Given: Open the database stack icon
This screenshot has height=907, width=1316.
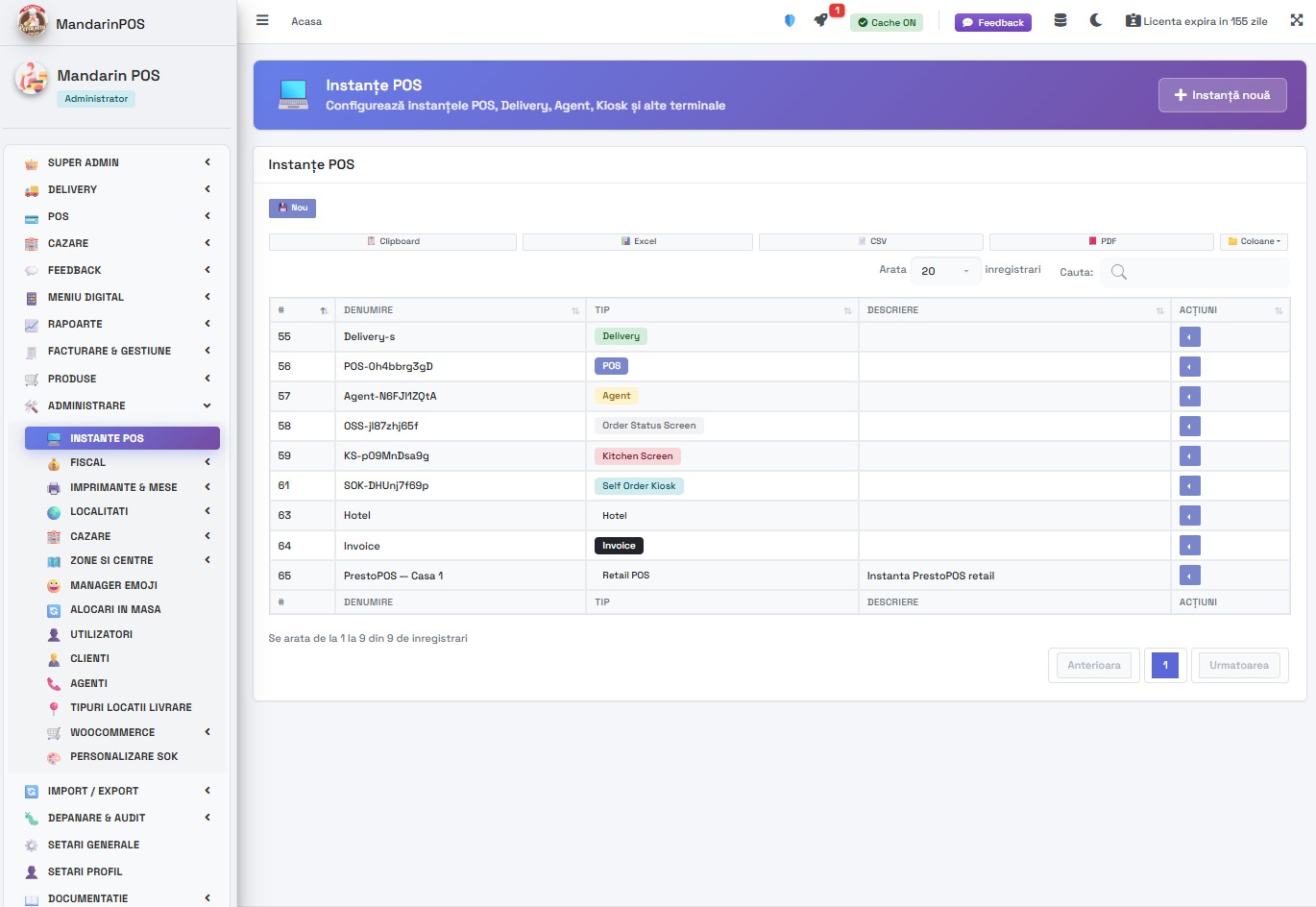Looking at the screenshot, I should (1060, 20).
